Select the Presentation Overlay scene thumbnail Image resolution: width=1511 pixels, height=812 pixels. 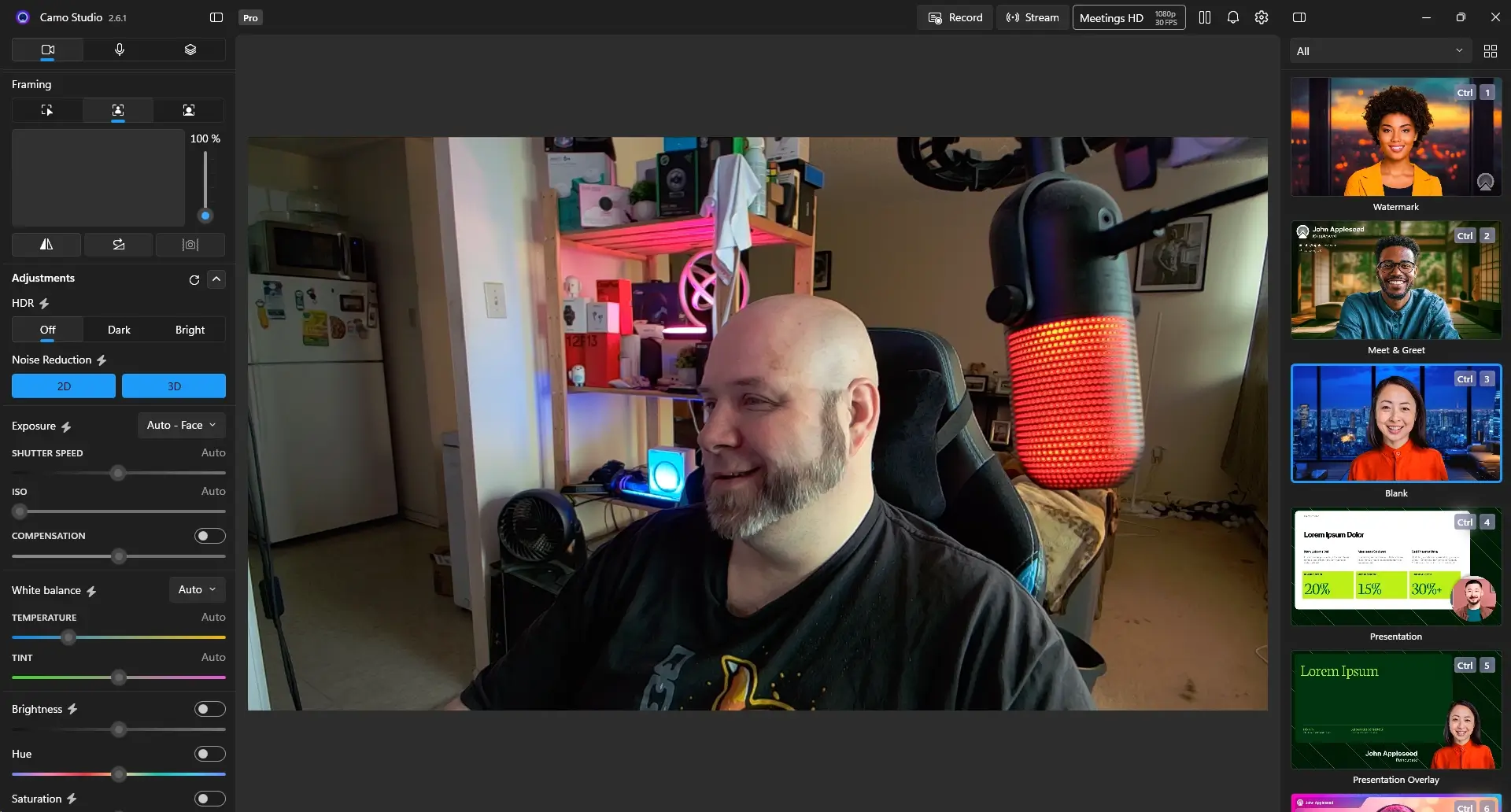[x=1396, y=710]
